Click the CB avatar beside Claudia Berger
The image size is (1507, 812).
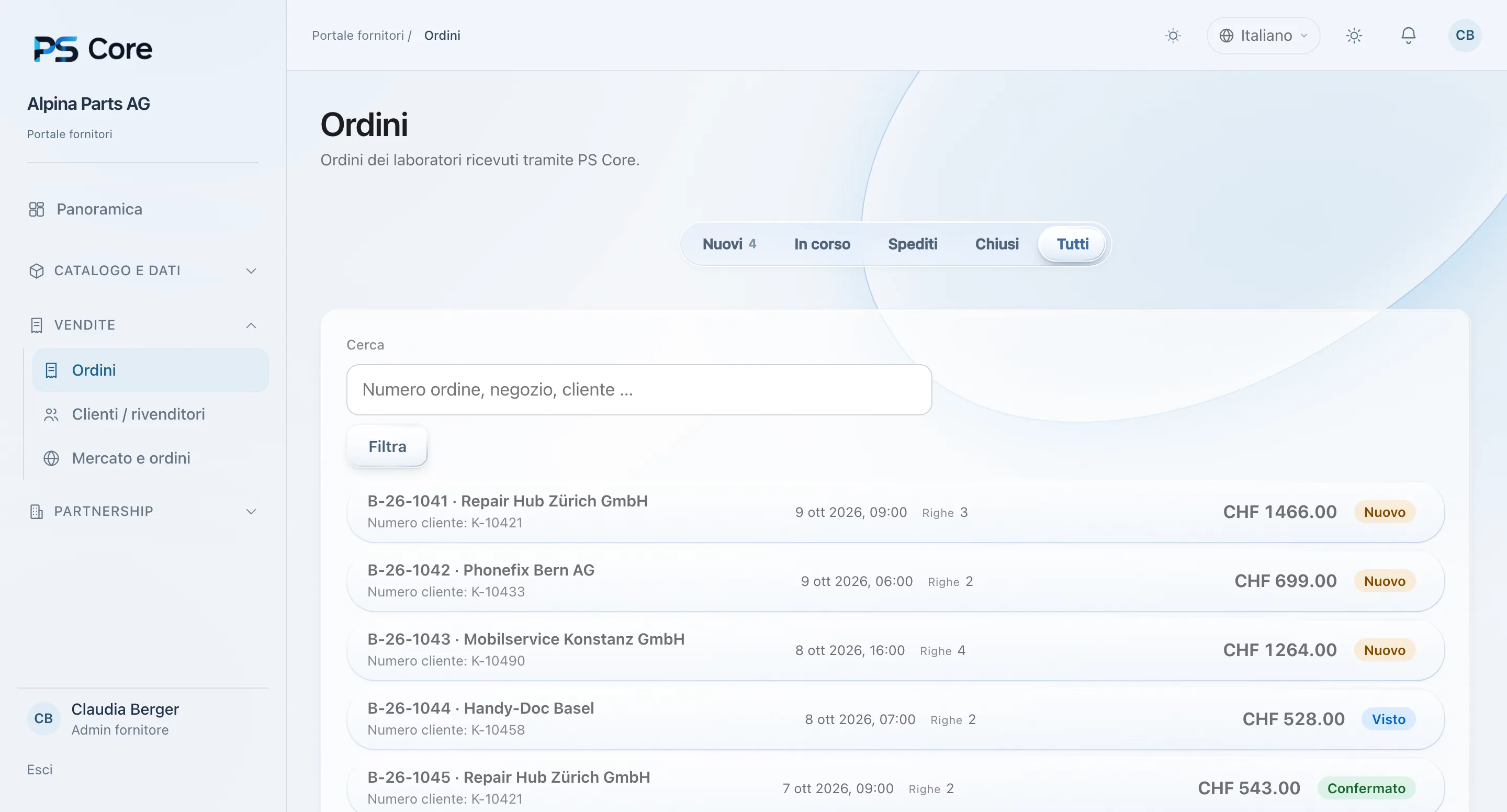coord(43,718)
